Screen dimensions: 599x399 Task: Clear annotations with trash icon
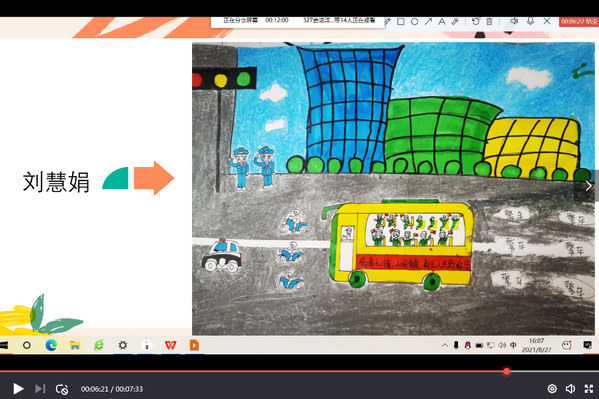click(489, 21)
